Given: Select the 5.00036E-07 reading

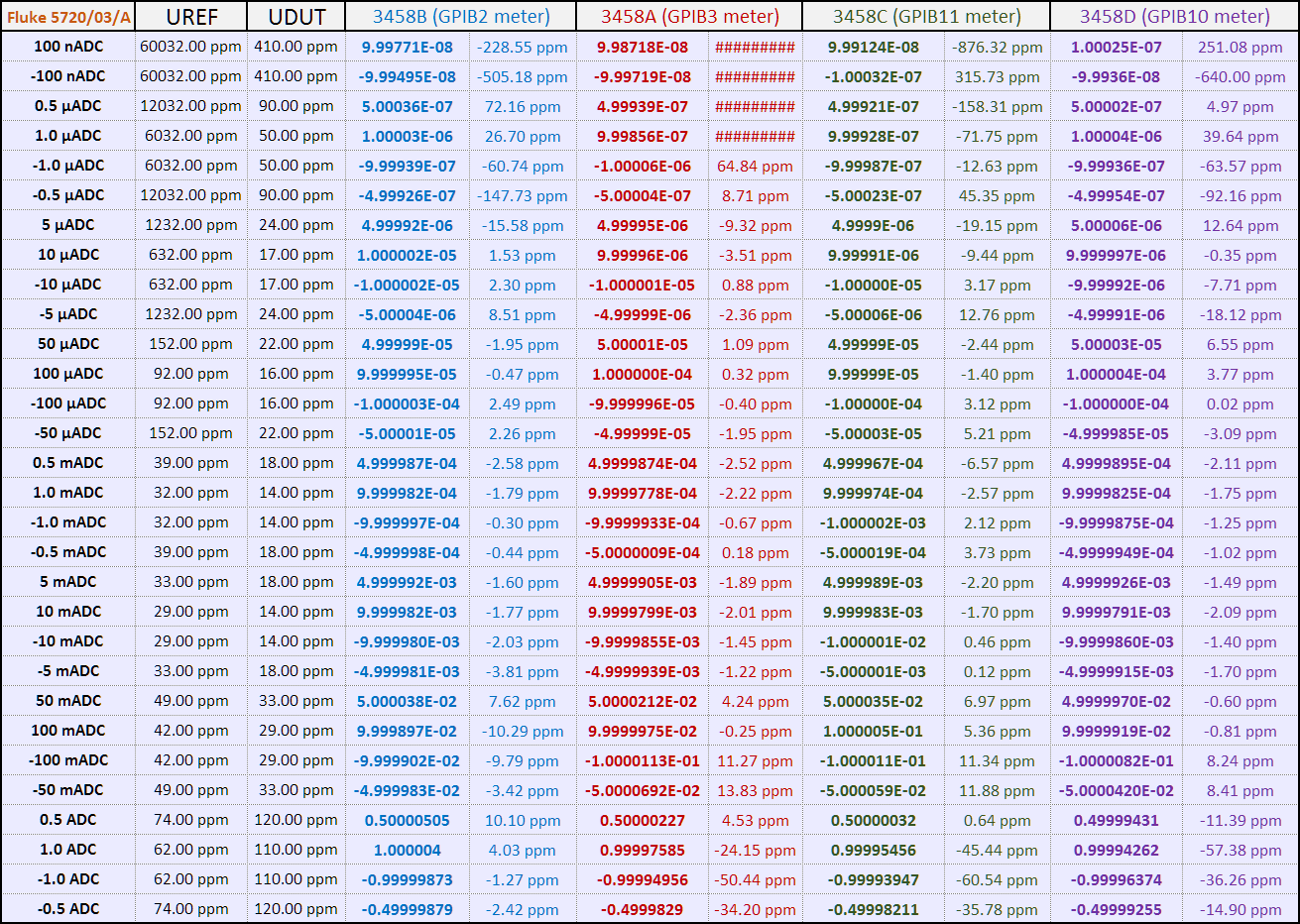Looking at the screenshot, I should [x=408, y=106].
